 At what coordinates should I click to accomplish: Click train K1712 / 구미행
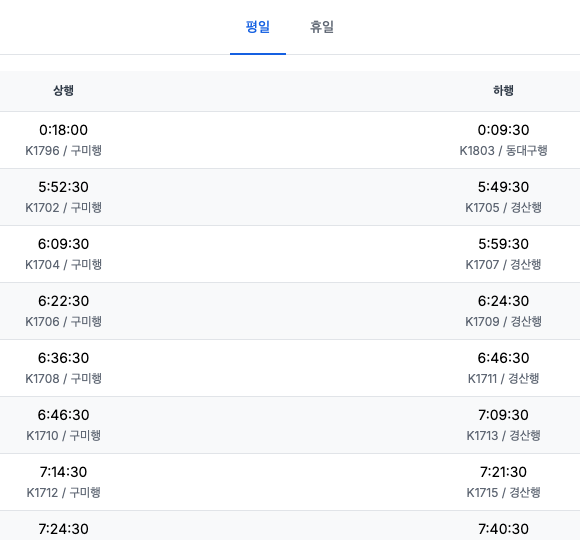tap(63, 492)
